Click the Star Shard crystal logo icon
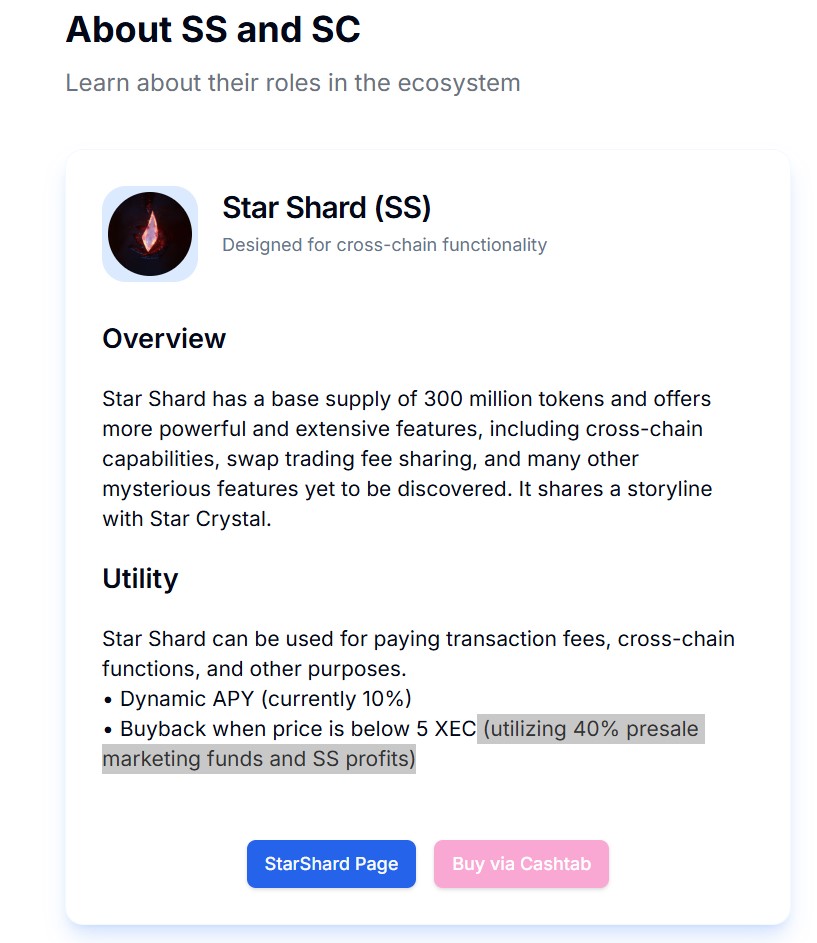 click(x=150, y=234)
